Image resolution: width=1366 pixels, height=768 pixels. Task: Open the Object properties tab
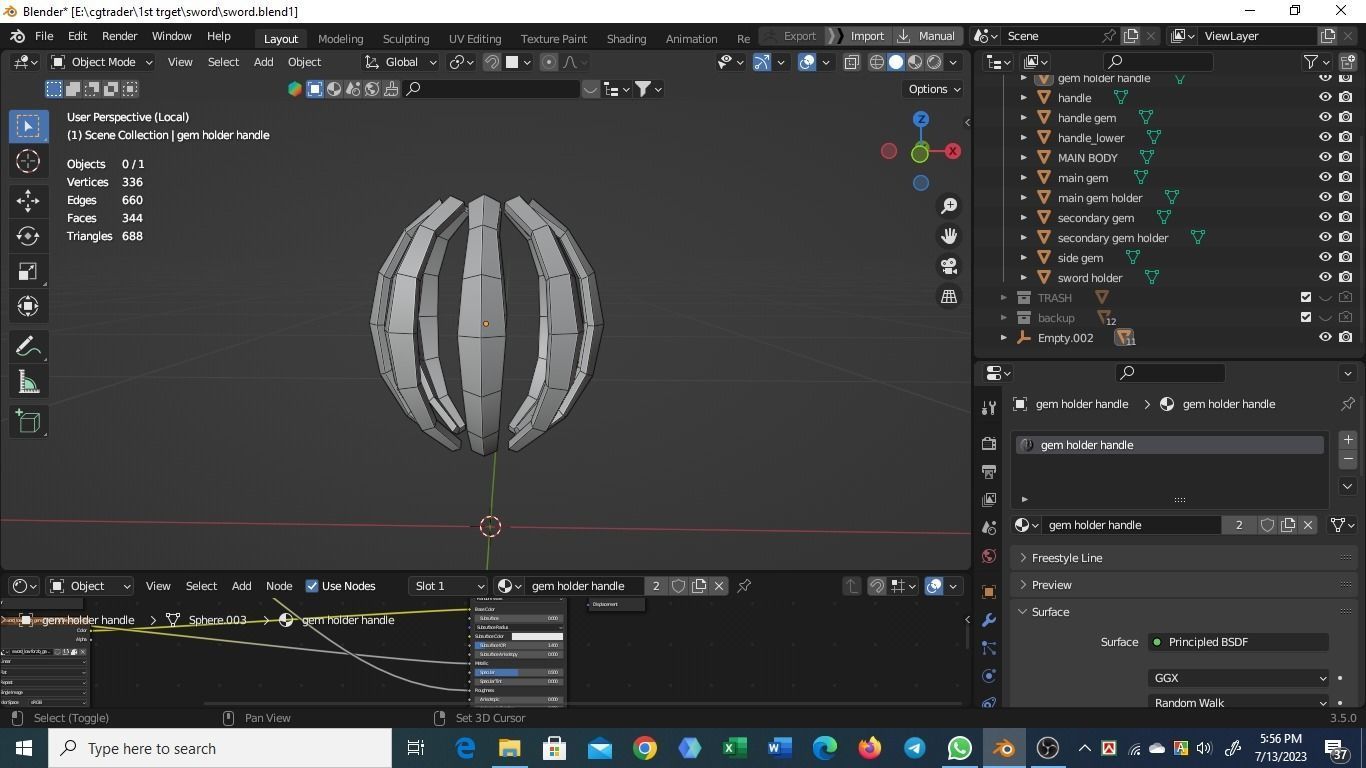pos(989,591)
